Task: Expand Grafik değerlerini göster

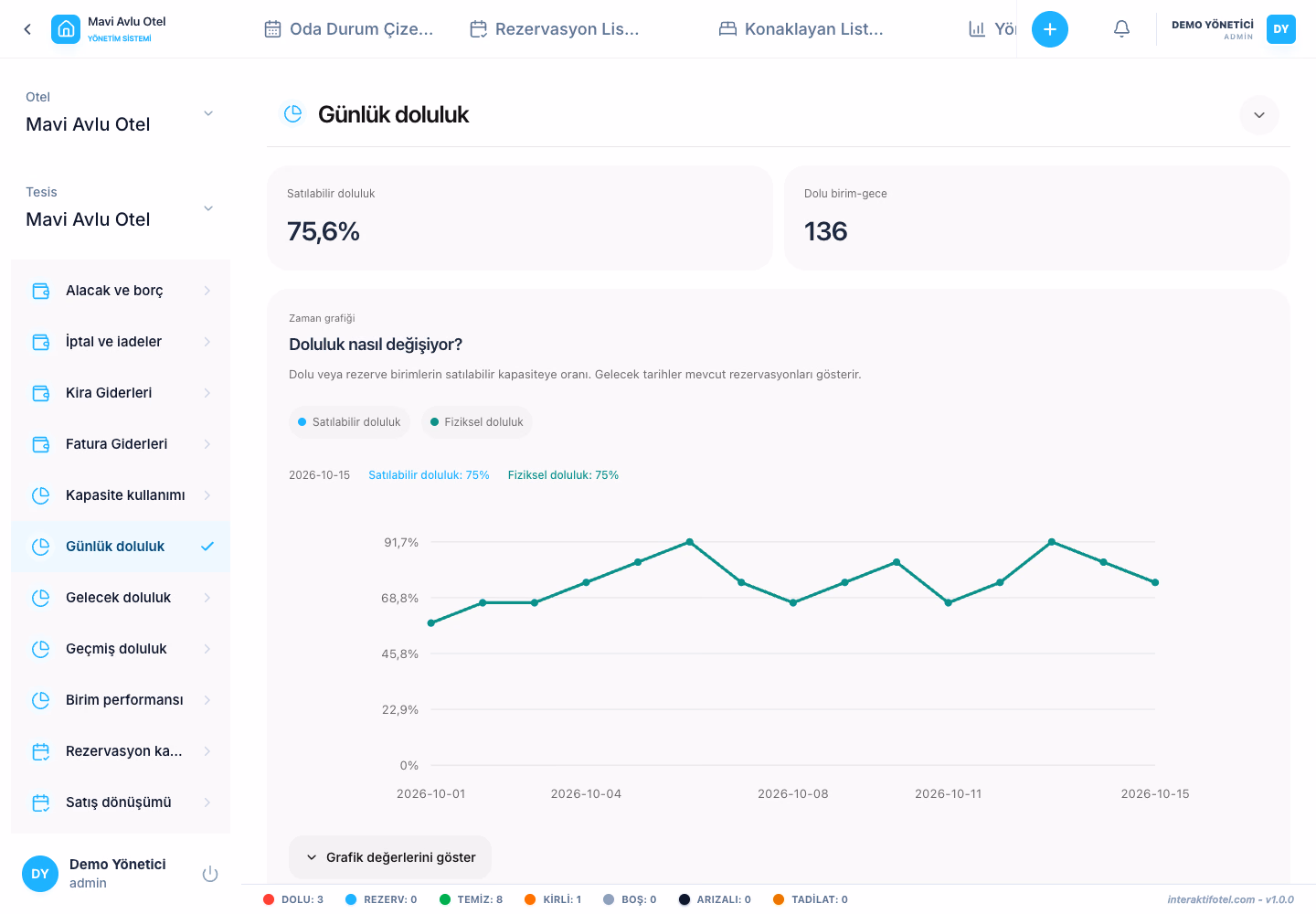Action: click(390, 857)
